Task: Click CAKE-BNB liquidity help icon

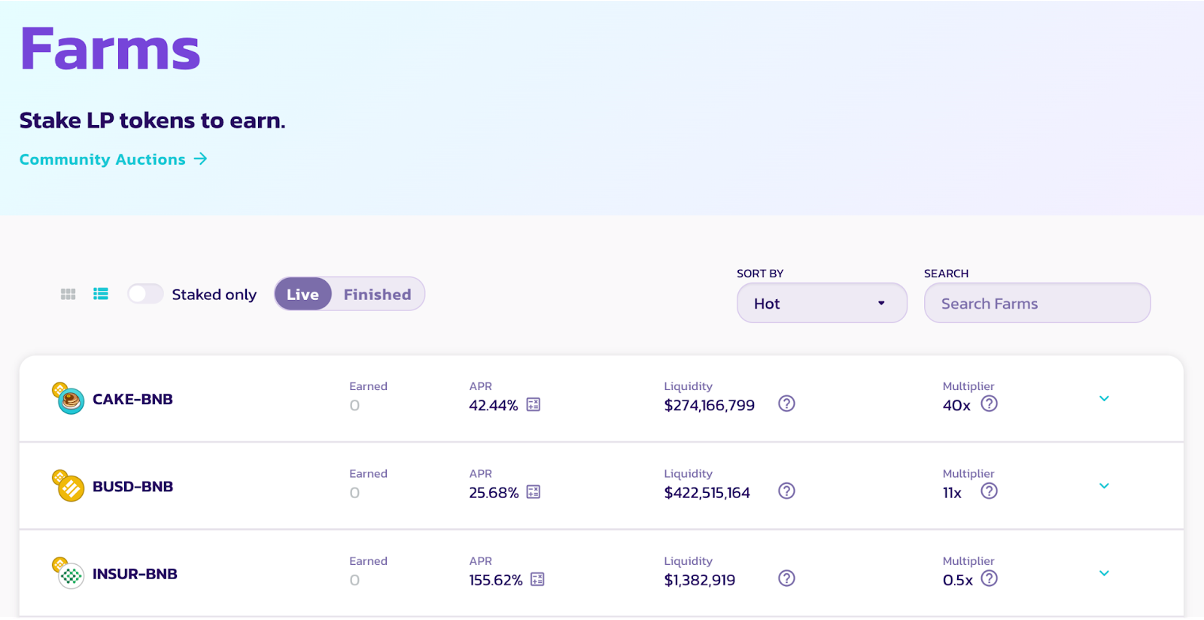Action: (x=787, y=404)
